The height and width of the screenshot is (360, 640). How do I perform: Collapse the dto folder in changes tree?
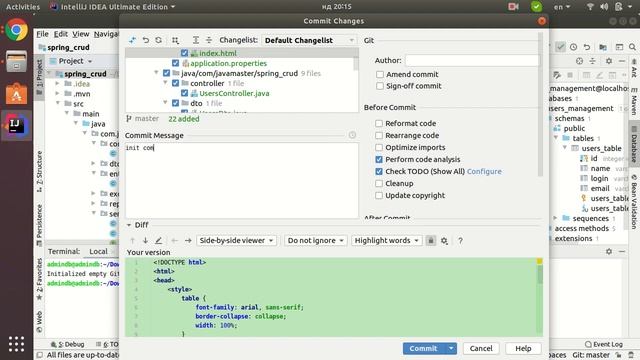pos(165,103)
